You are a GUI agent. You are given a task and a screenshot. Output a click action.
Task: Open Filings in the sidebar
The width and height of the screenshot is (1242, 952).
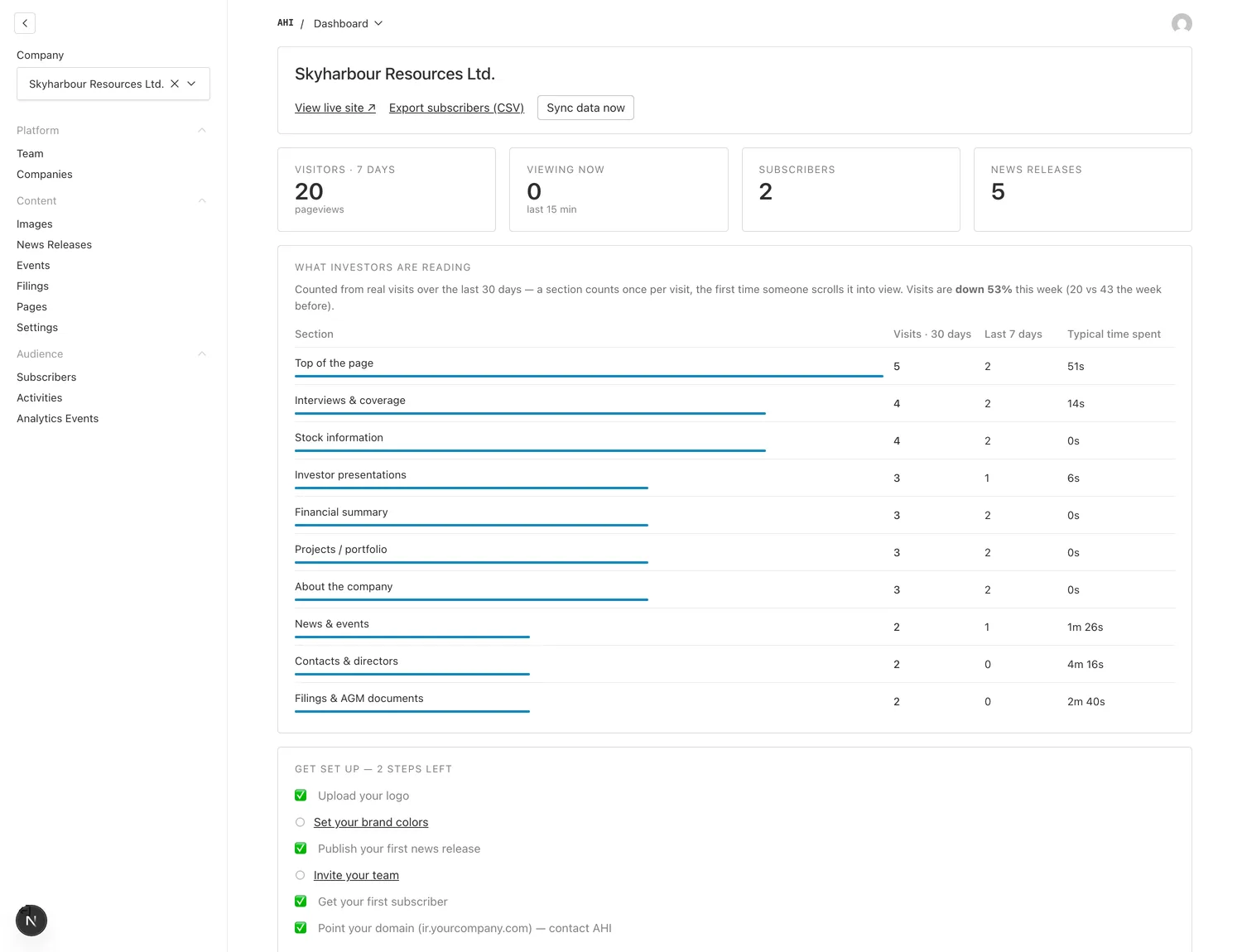click(33, 286)
